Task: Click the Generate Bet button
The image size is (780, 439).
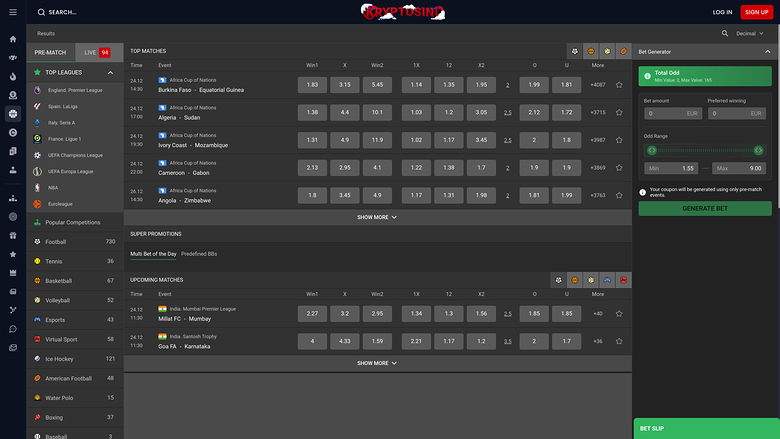Action: [x=705, y=208]
